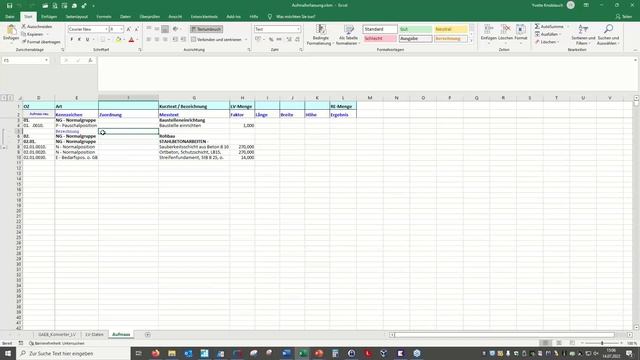Screen dimensions: 640x360
Task: Toggle italic formatting
Action: (79, 40)
